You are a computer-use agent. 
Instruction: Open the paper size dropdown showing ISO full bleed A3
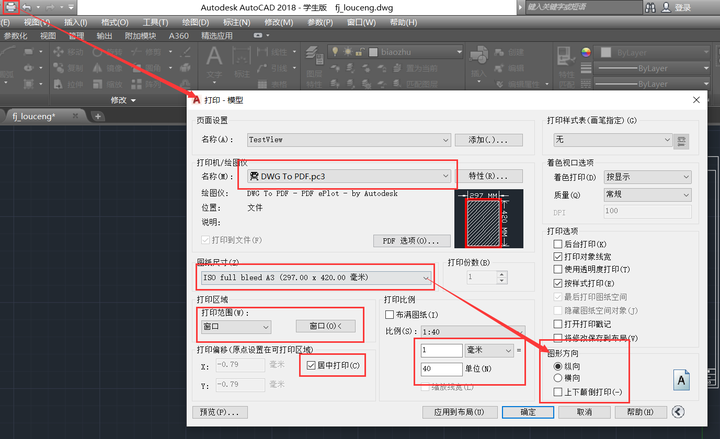(x=316, y=277)
